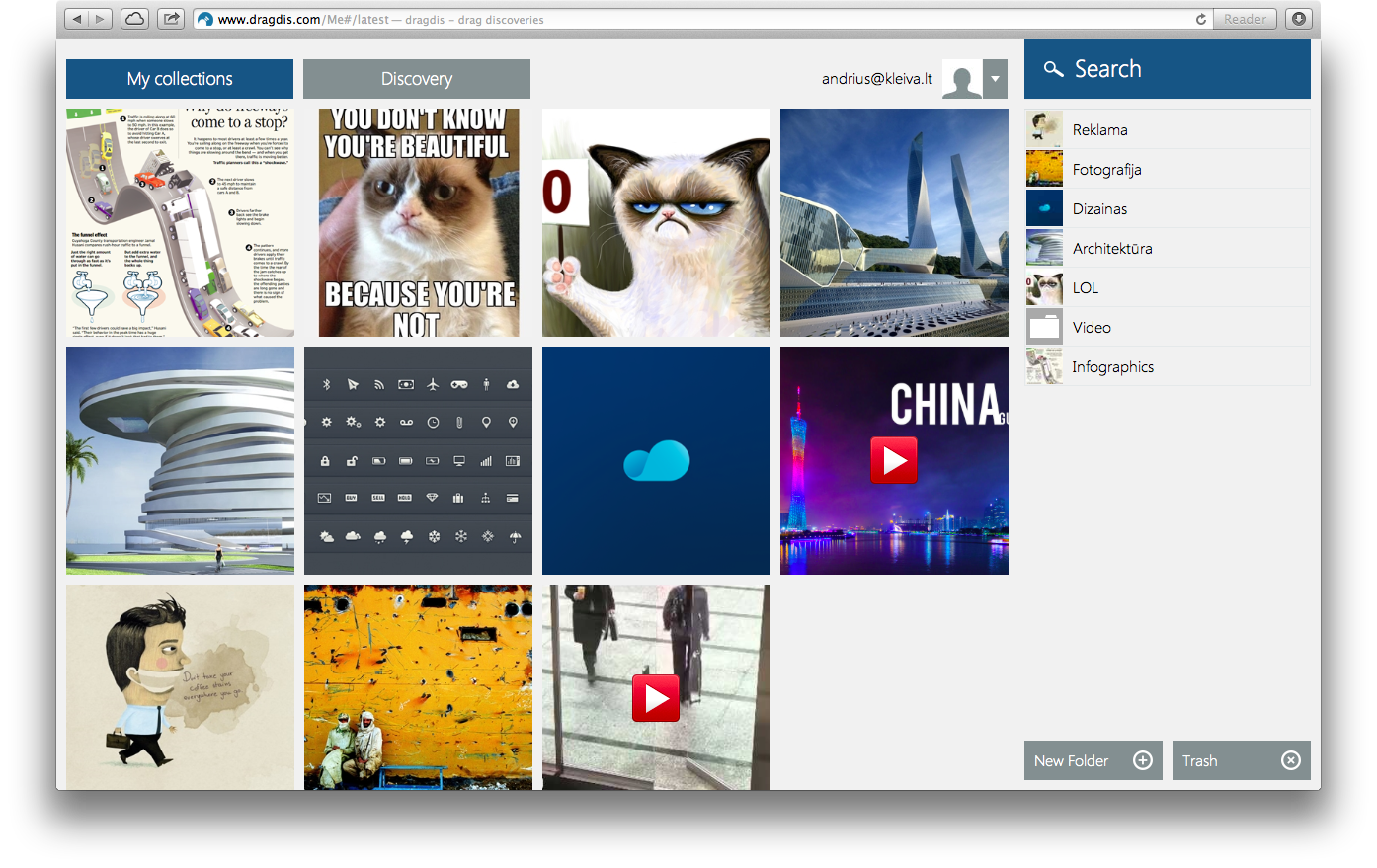1377x868 pixels.
Task: Open the dark icon set thumbnail
Action: pyautogui.click(x=418, y=460)
